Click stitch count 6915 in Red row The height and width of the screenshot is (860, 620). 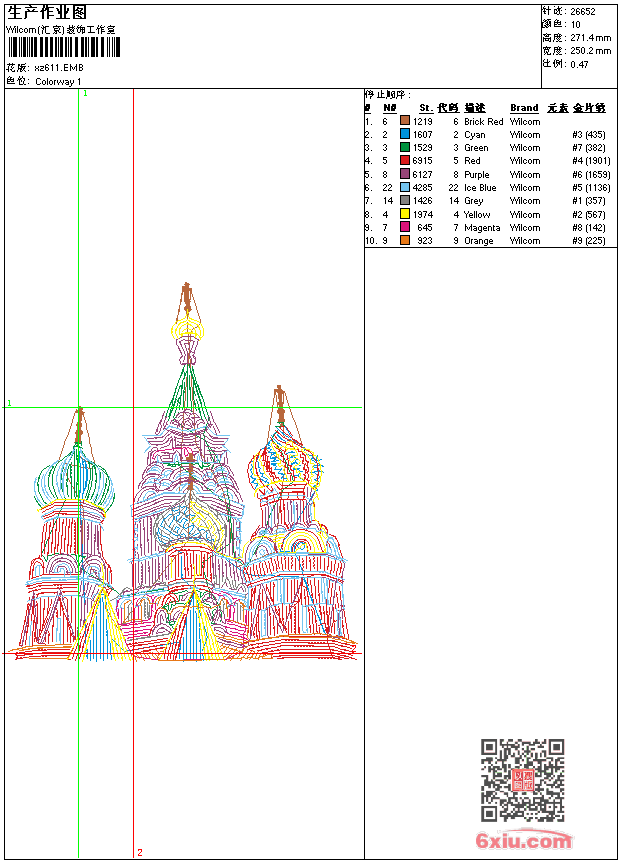tap(422, 161)
